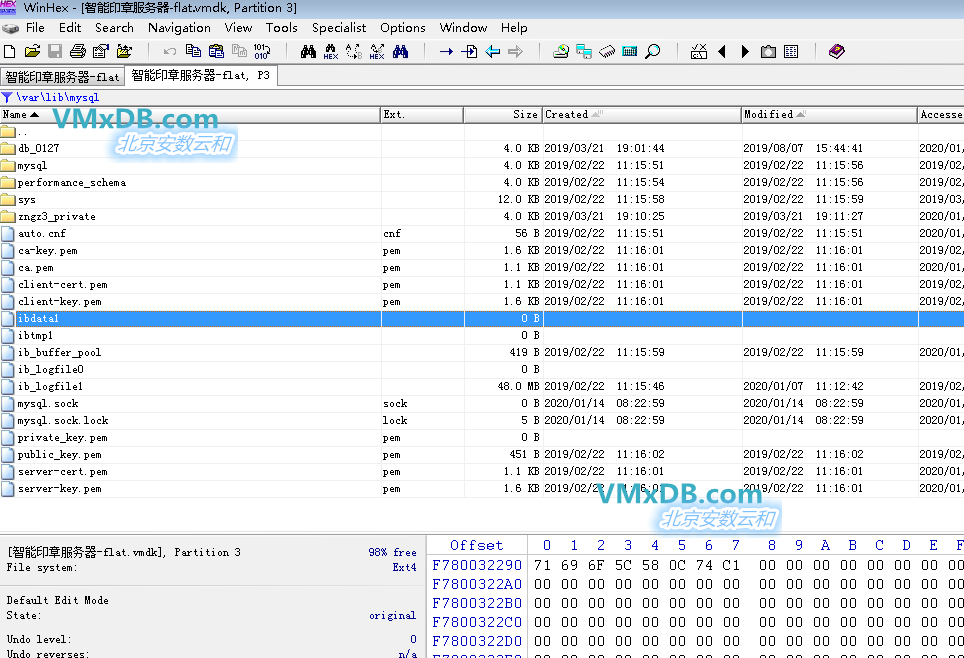The width and height of the screenshot is (964, 658).
Task: Click the Print toolbar icon
Action: click(77, 52)
